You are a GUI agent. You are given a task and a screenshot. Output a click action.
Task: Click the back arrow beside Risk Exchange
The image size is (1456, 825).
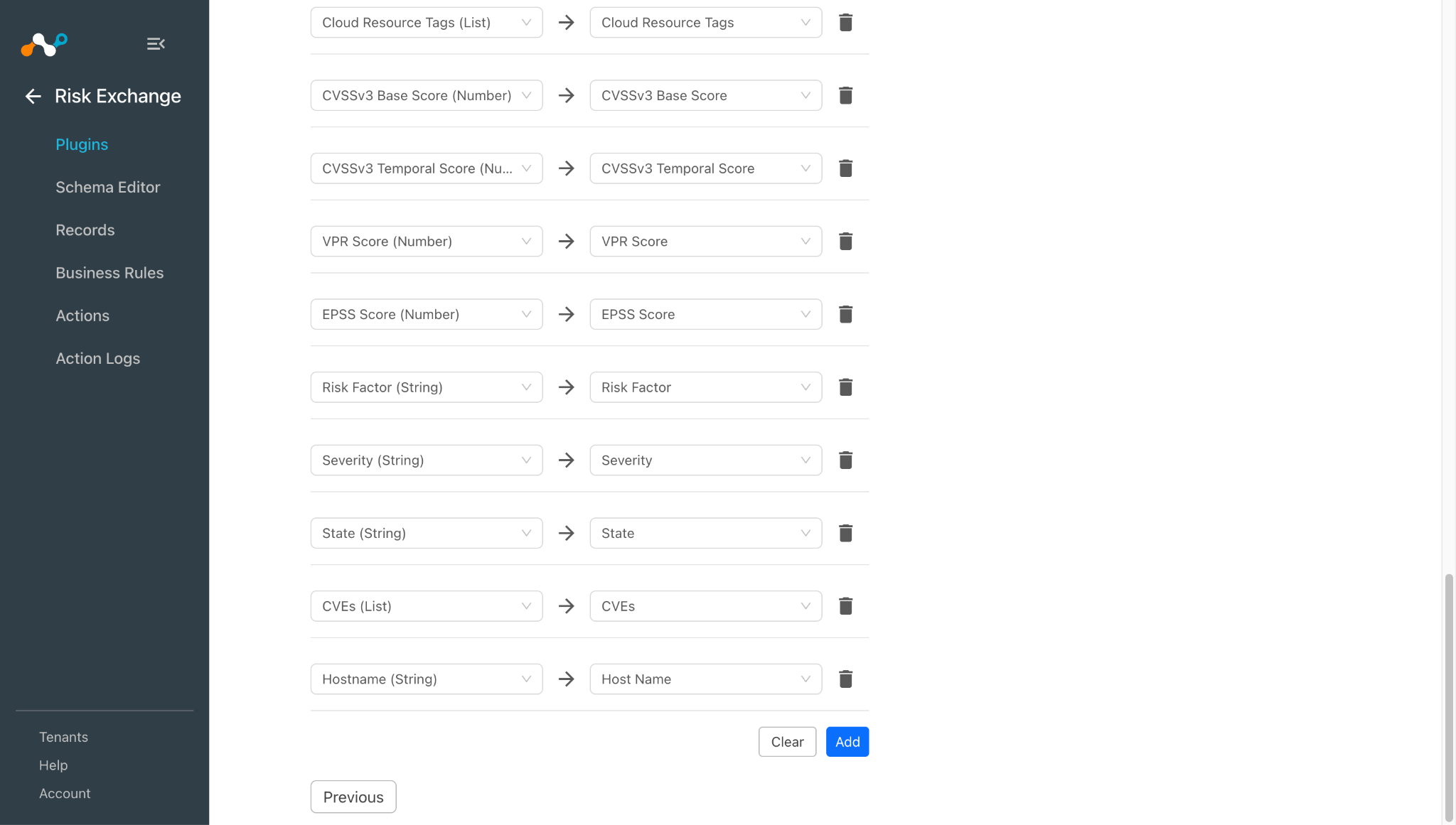point(33,96)
